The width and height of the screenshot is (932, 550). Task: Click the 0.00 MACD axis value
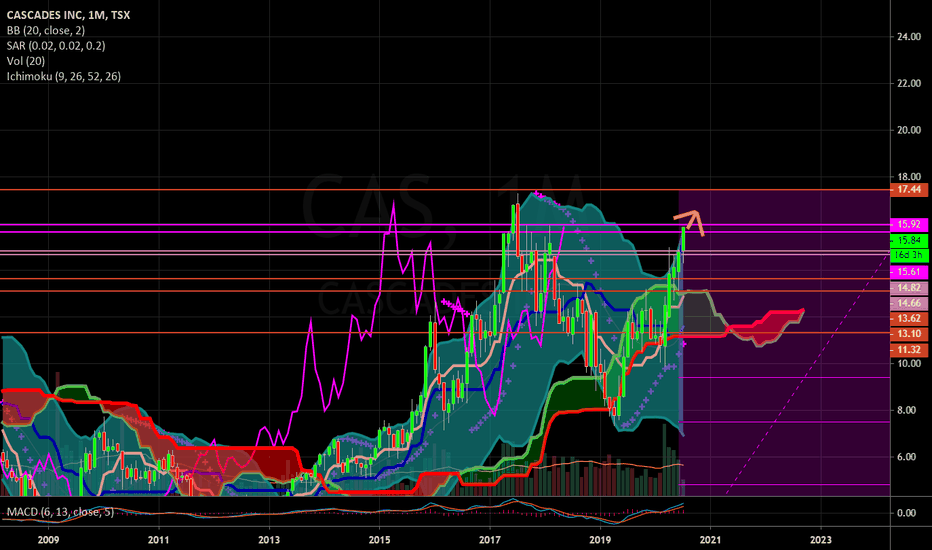tap(907, 513)
